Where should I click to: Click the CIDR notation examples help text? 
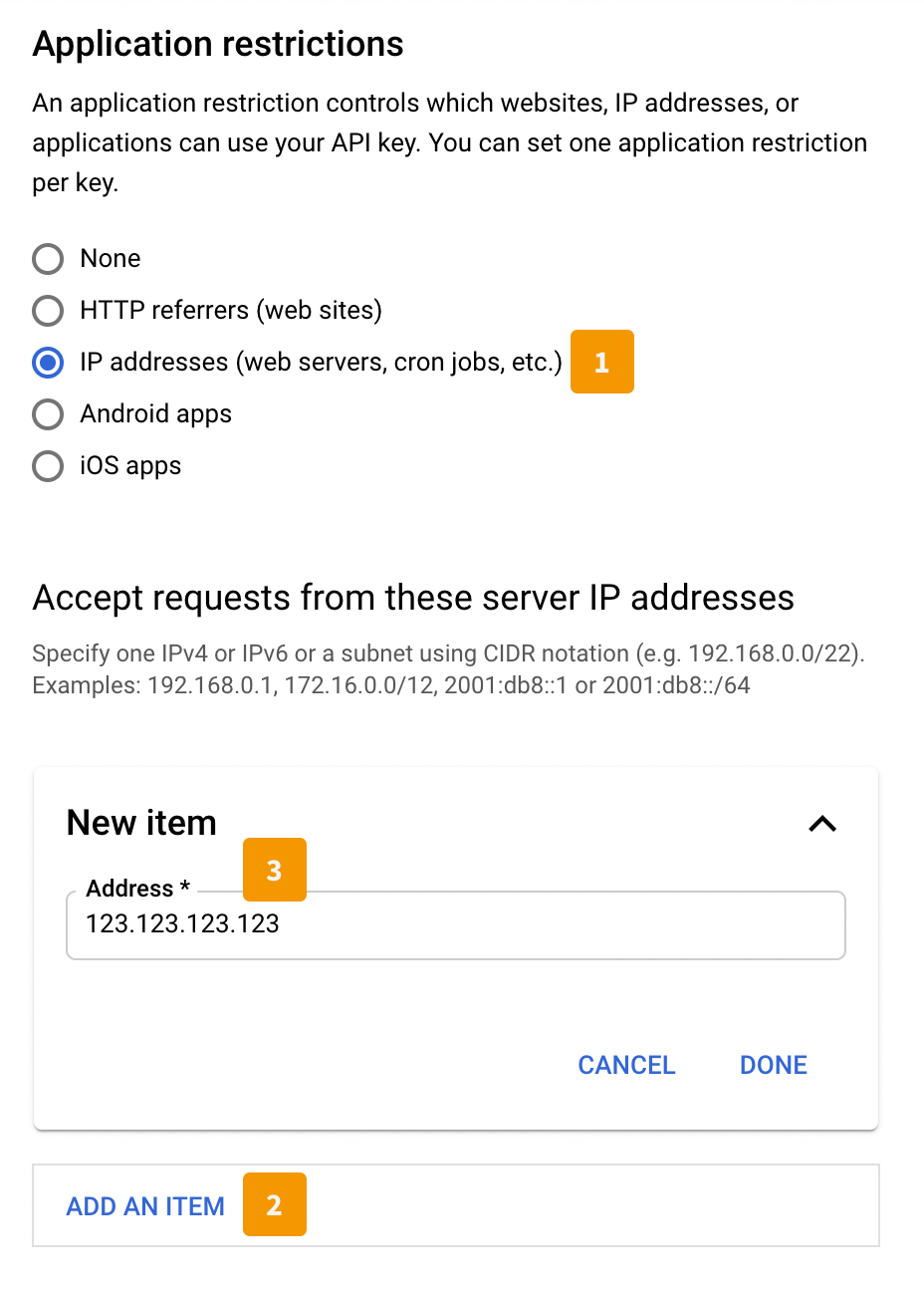coord(449,669)
